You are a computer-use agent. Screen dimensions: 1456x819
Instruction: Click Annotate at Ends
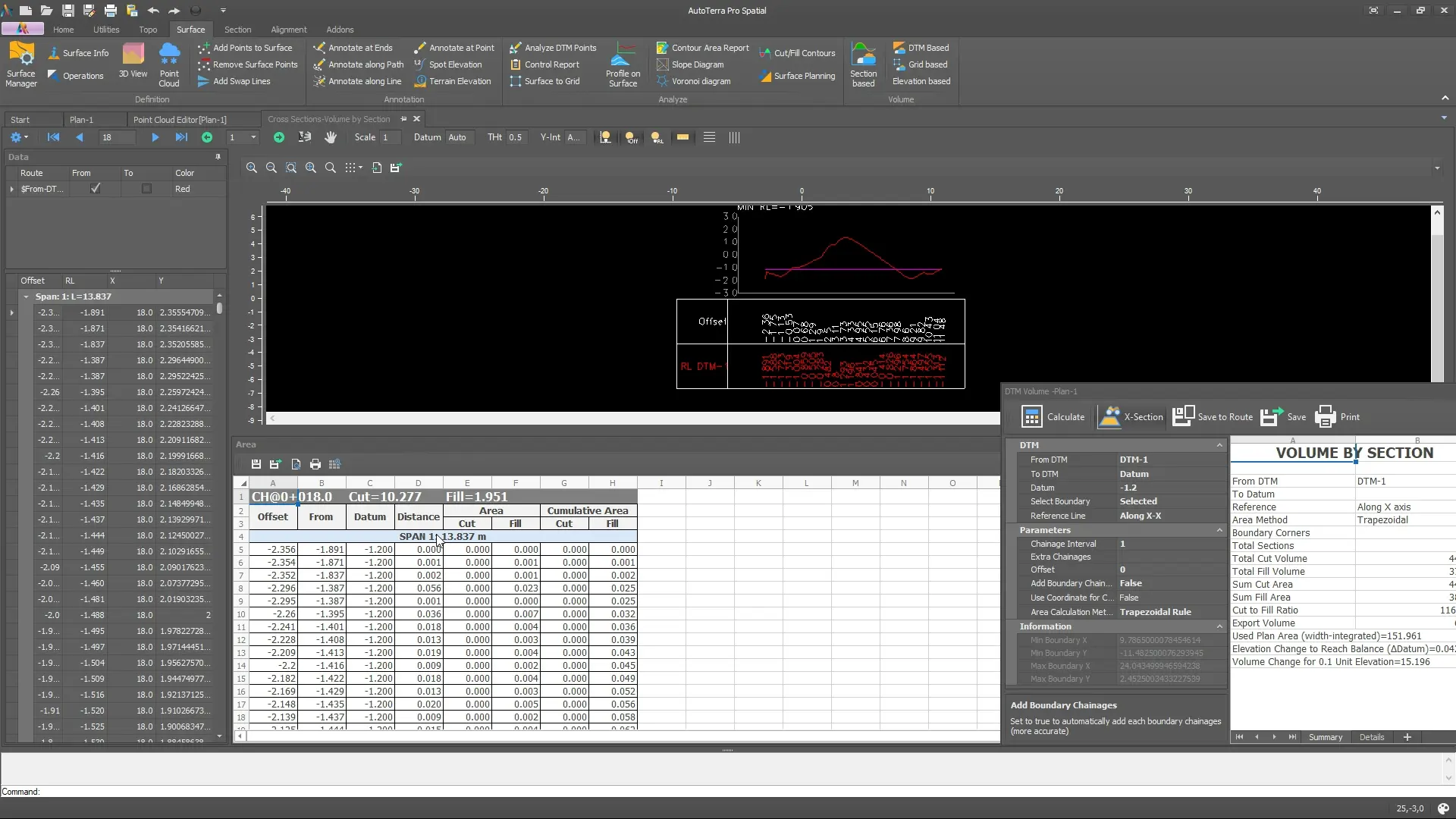pos(353,48)
